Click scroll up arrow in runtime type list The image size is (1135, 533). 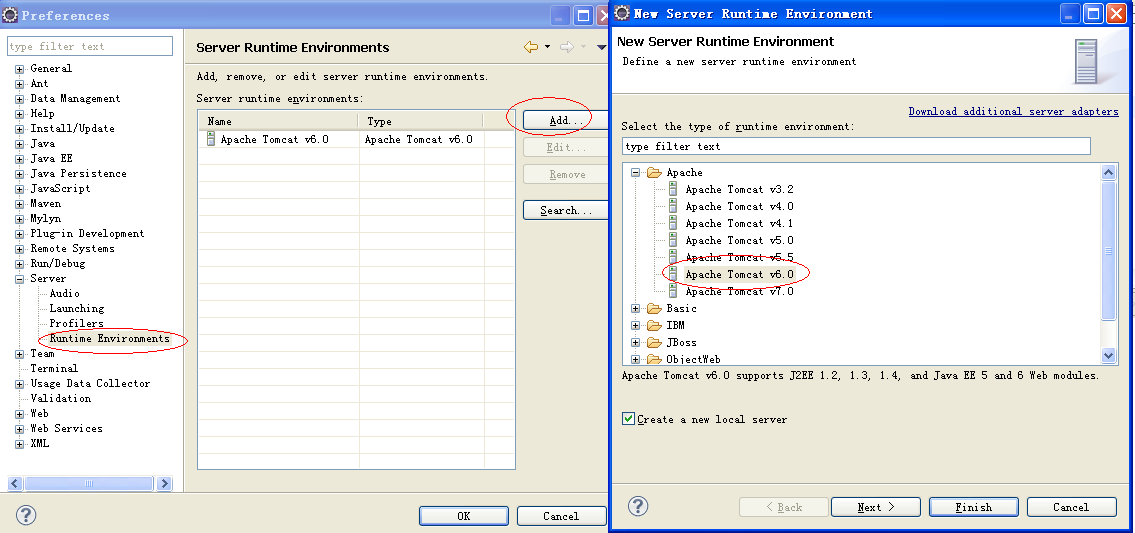click(1108, 172)
